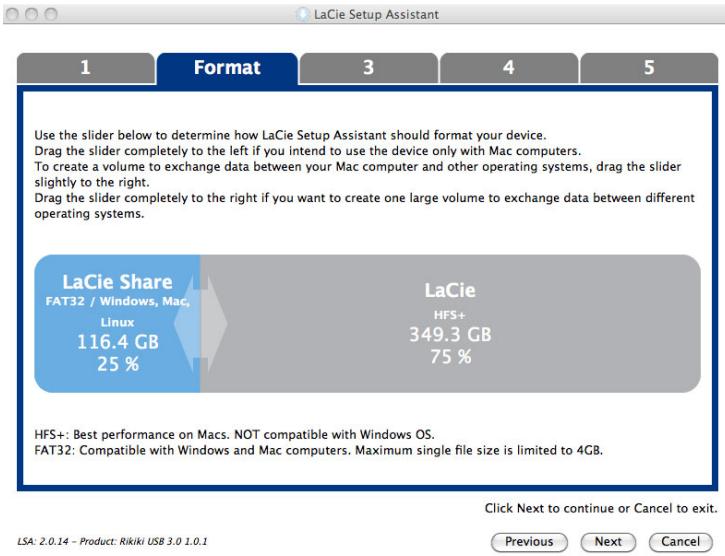
Task: Select the blue LaCie Share partition heading
Action: 117,281
